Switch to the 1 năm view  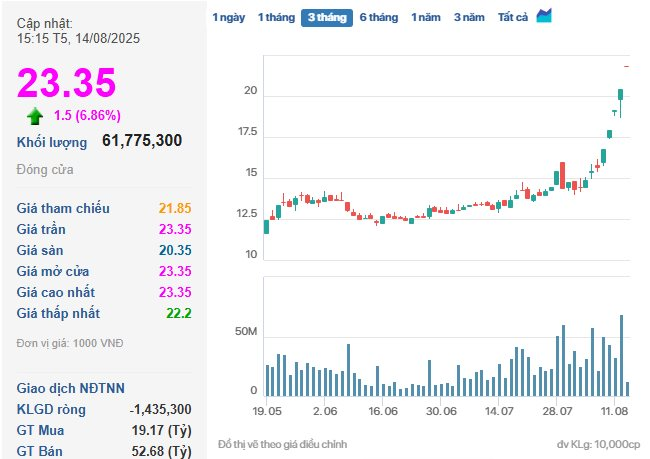point(426,17)
